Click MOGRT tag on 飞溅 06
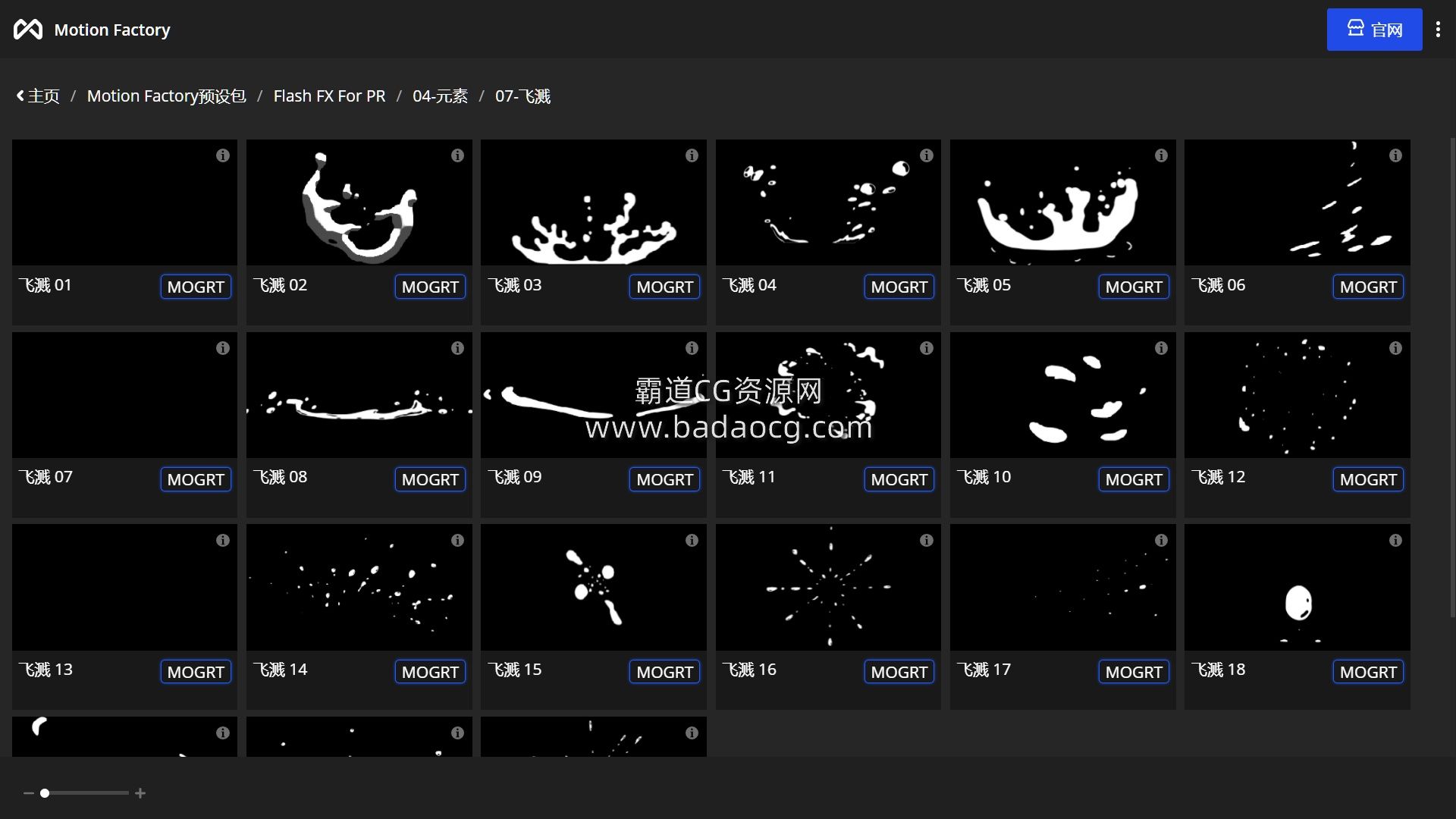1456x819 pixels. [1368, 287]
